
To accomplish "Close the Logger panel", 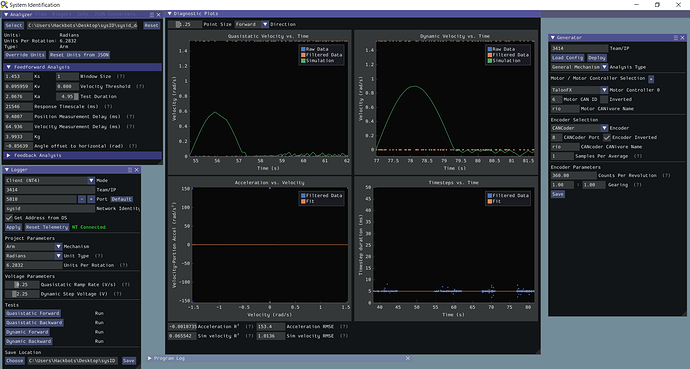I will (137, 170).
